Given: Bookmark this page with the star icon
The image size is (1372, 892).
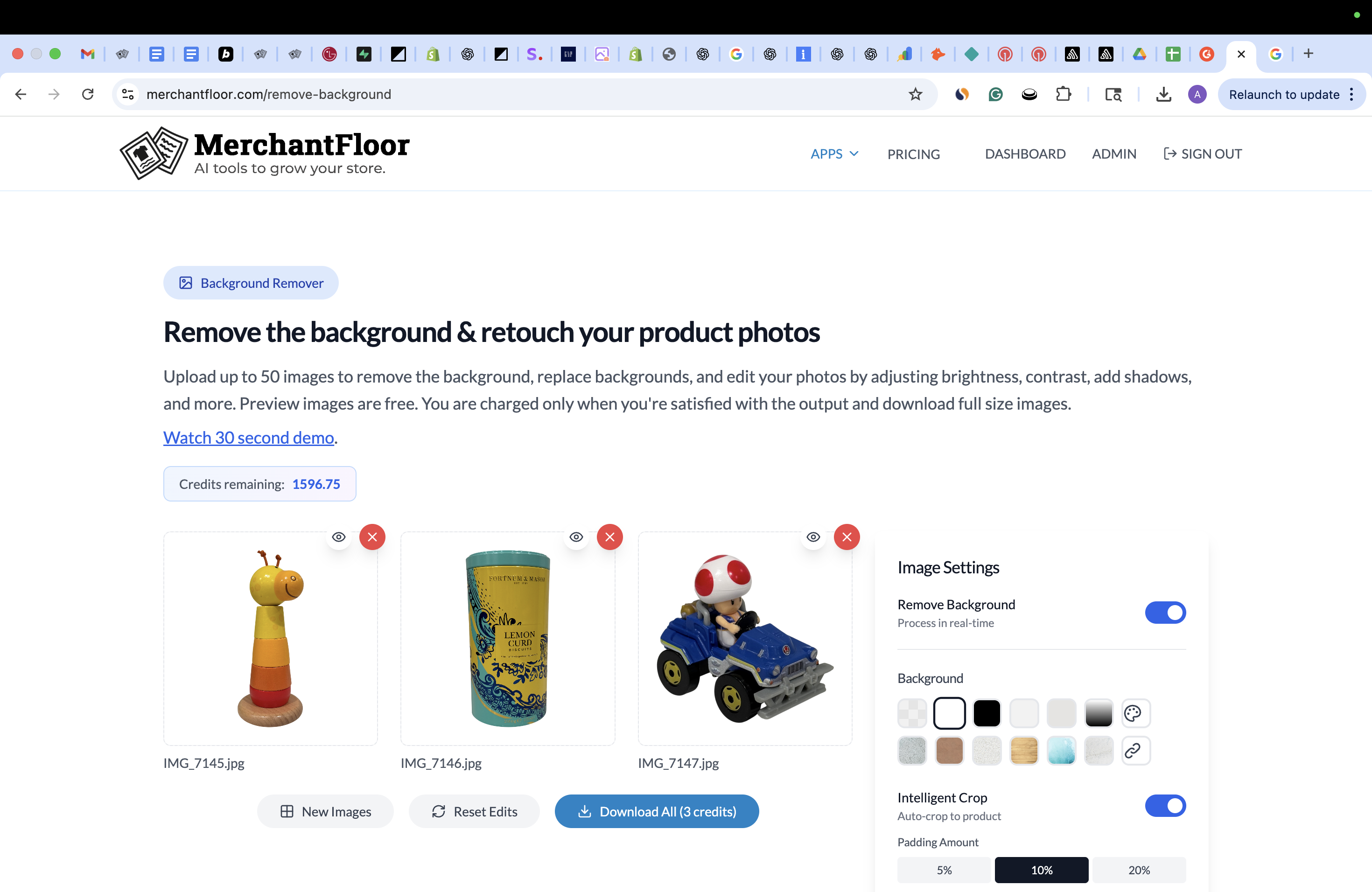Looking at the screenshot, I should coord(916,95).
